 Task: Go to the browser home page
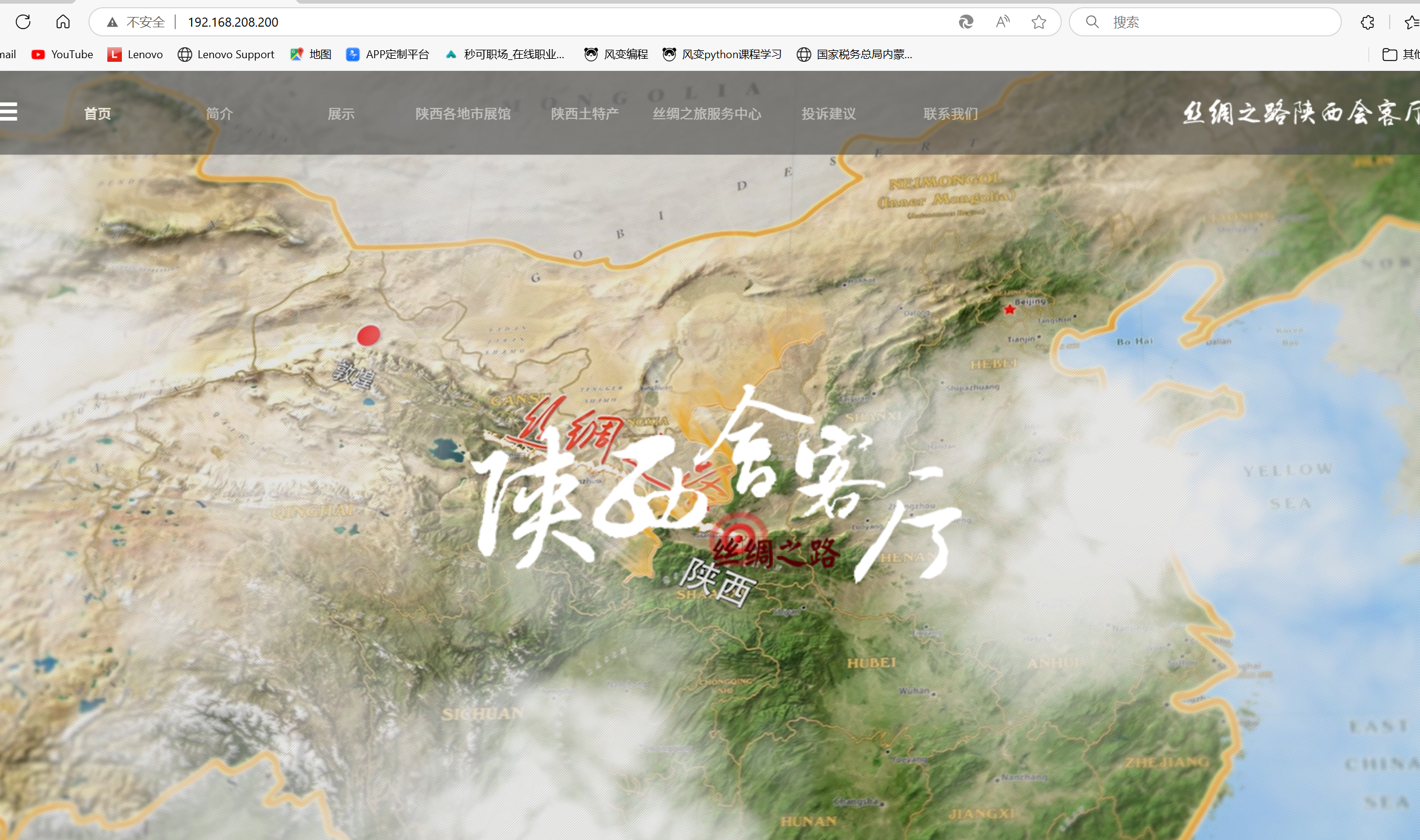click(x=63, y=22)
